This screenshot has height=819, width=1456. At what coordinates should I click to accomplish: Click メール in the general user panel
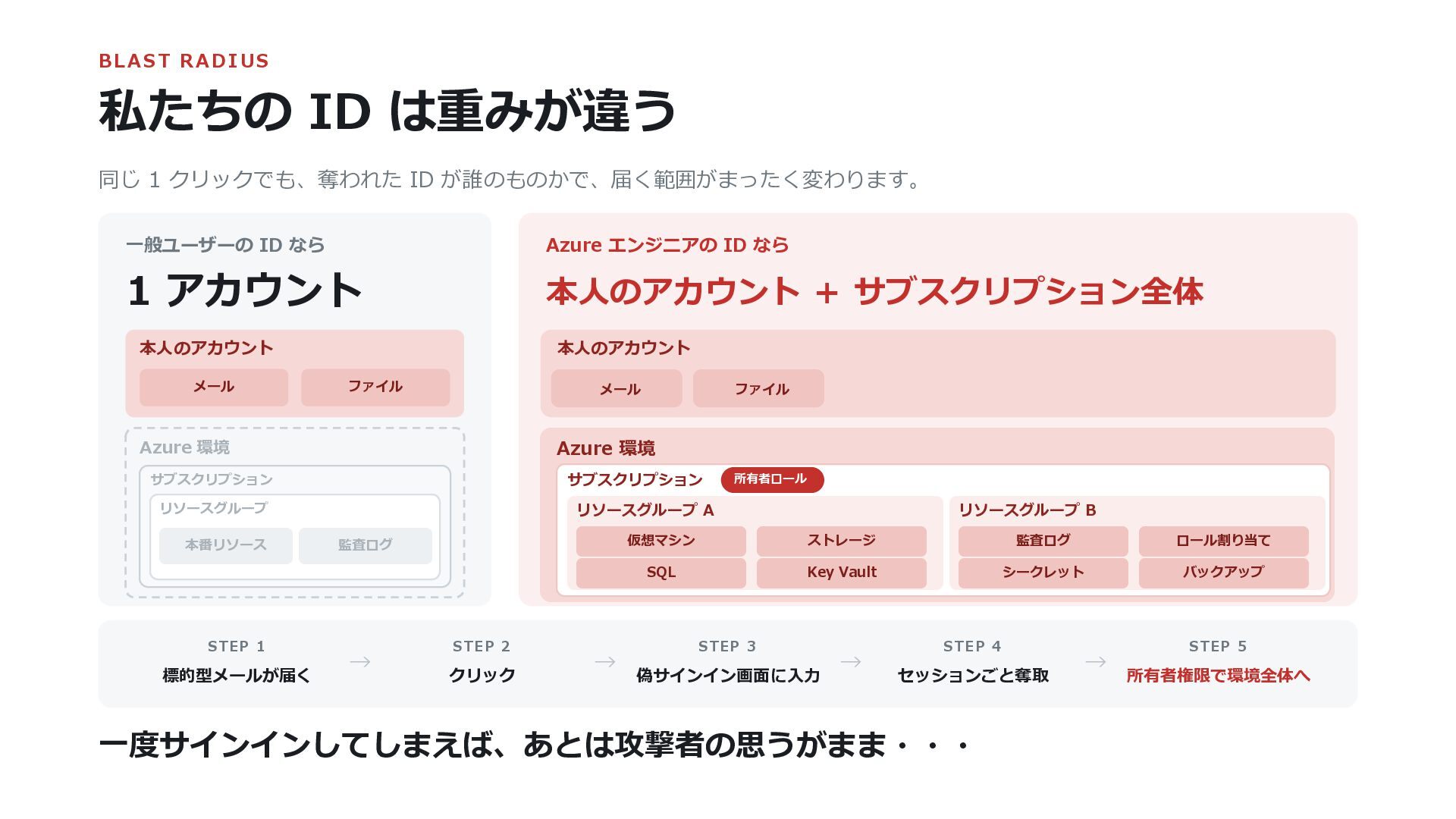point(214,387)
